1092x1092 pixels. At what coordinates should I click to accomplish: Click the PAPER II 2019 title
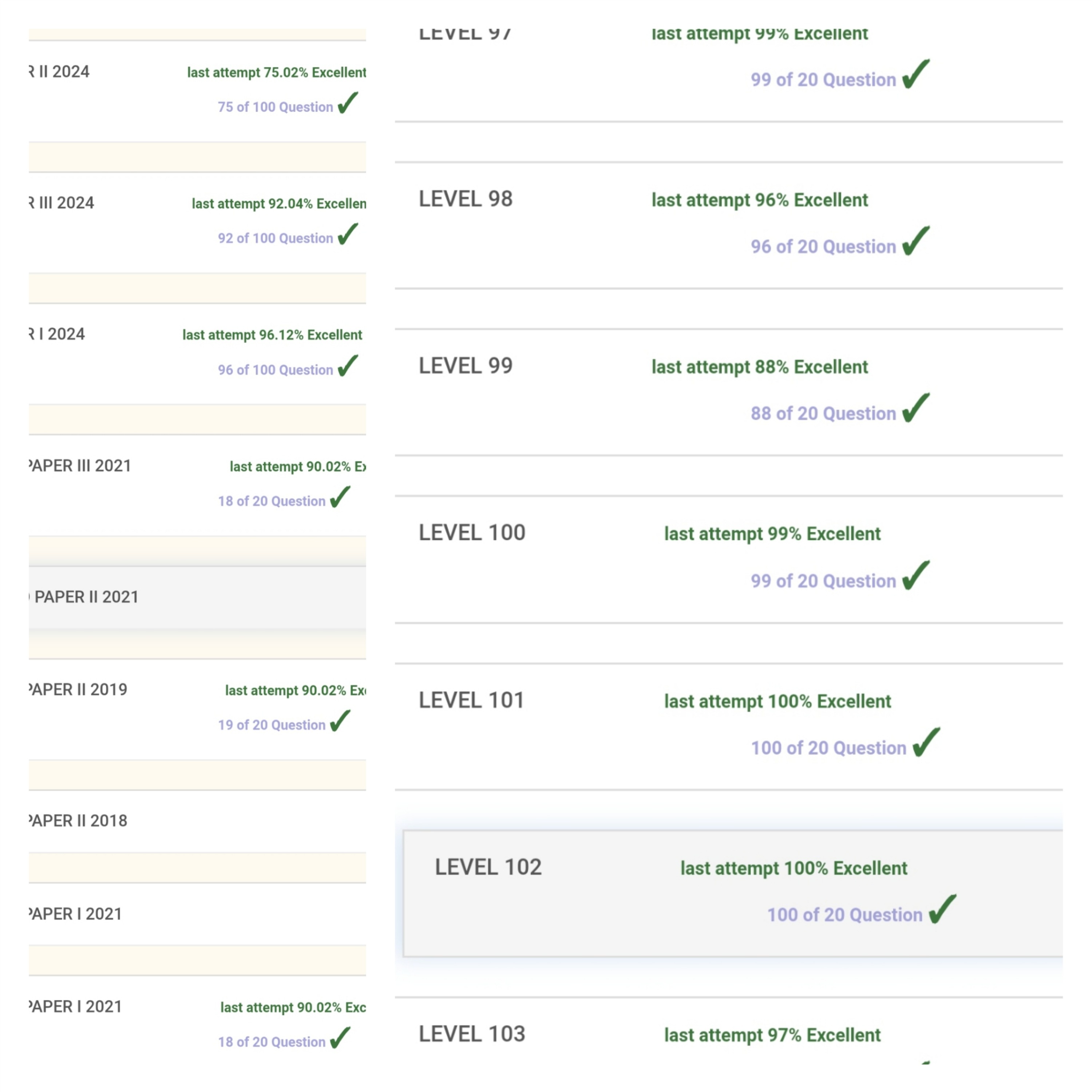[x=79, y=689]
